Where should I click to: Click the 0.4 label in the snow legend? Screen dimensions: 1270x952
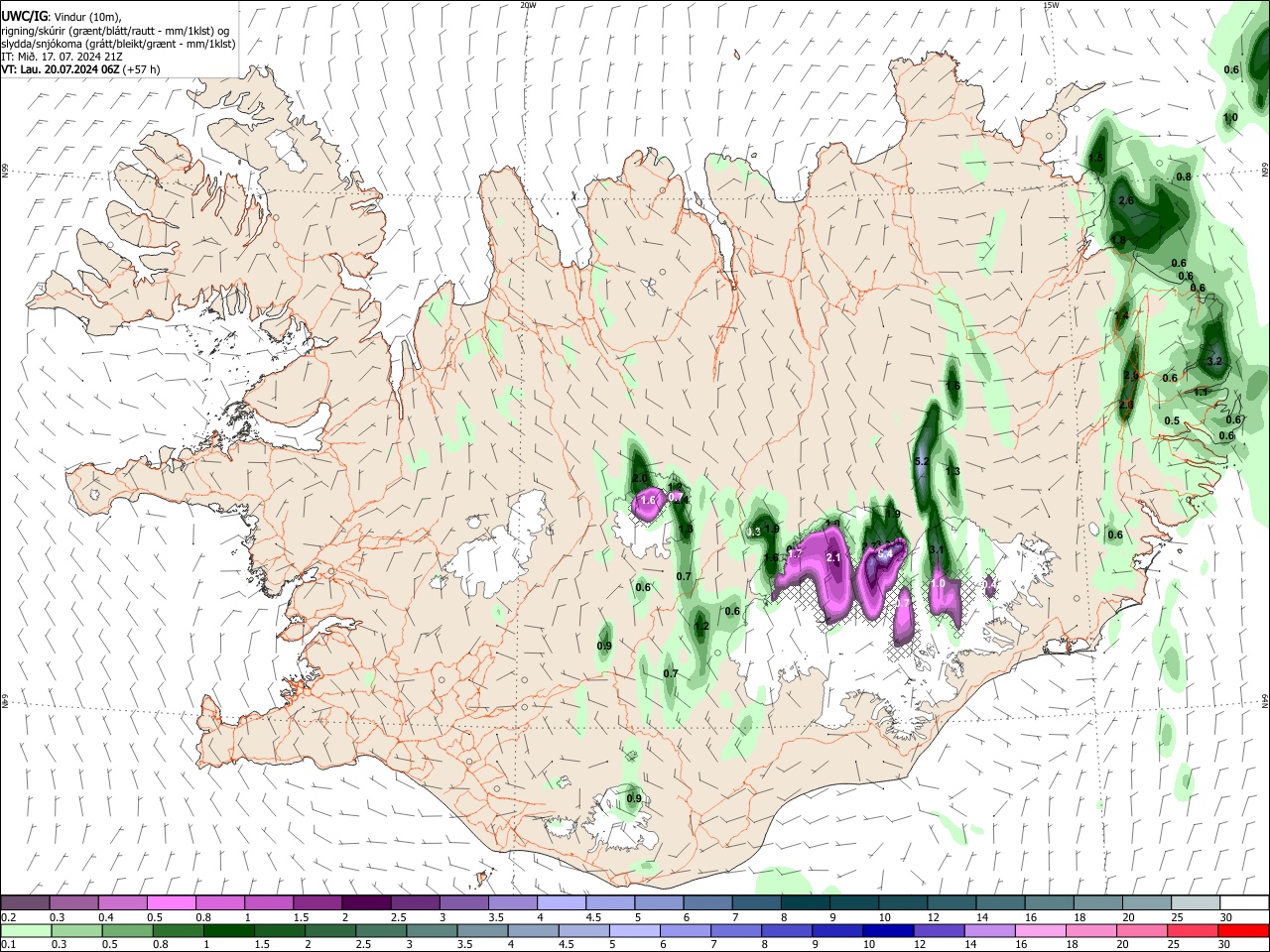tap(106, 917)
